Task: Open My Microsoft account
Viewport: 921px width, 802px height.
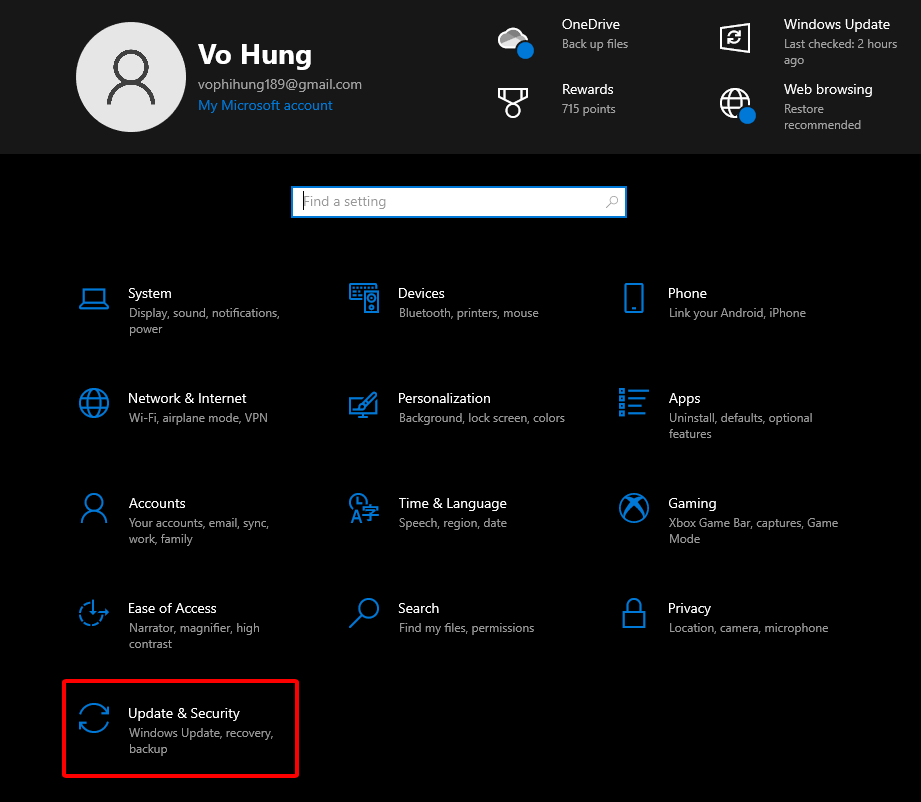Action: tap(265, 104)
